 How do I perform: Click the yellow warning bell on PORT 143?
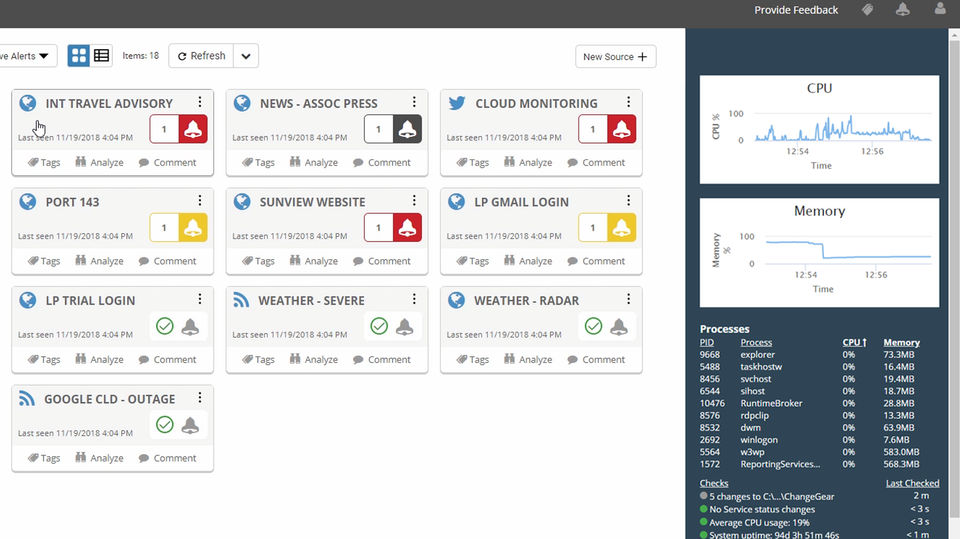193,228
